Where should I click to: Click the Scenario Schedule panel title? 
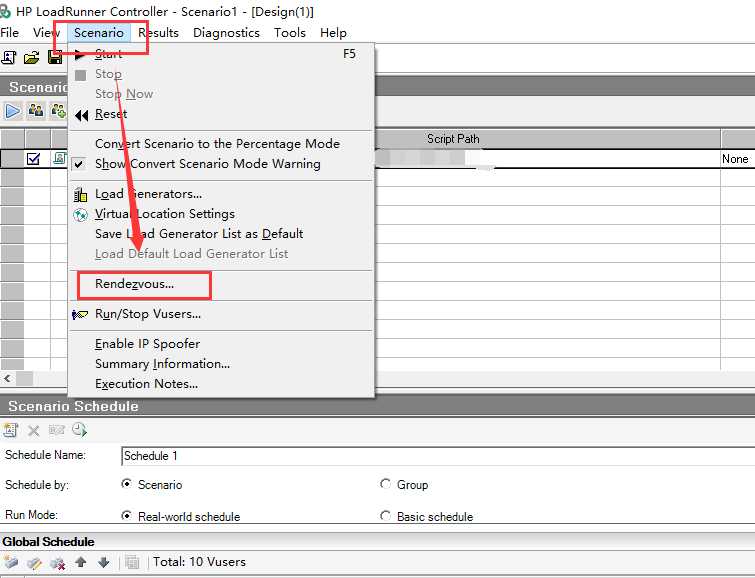(74, 407)
